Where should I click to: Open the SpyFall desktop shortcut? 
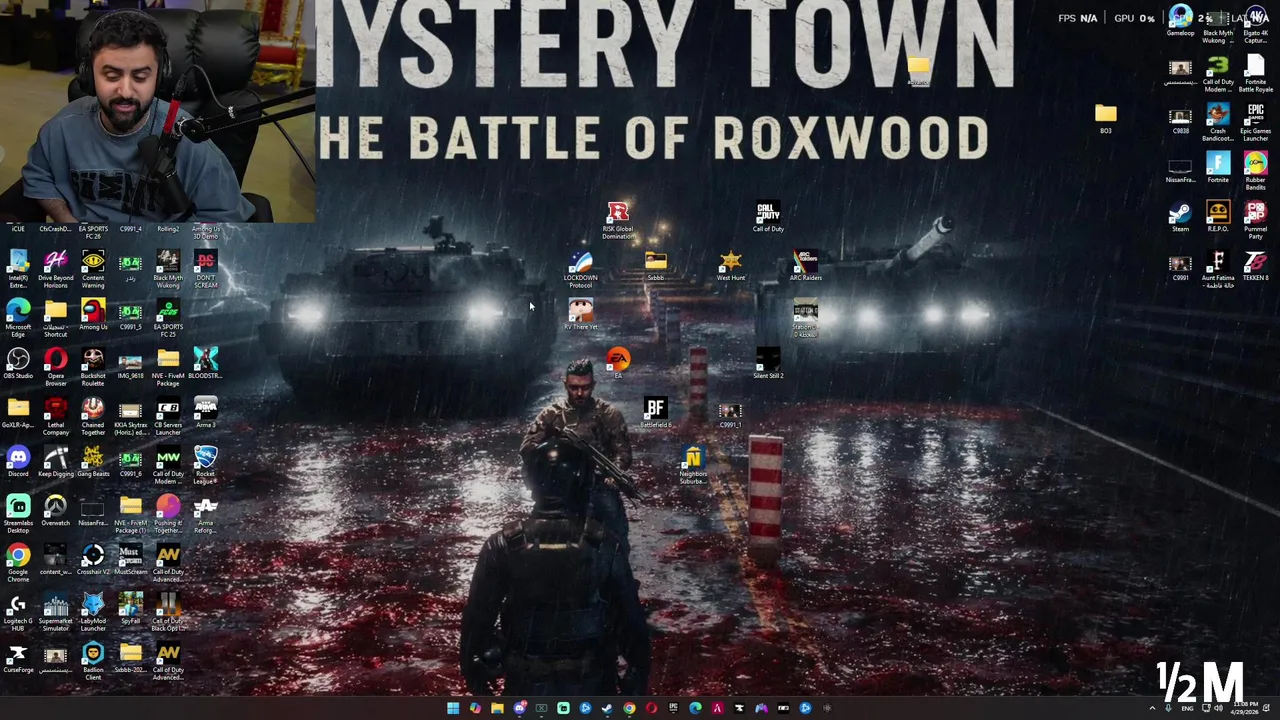click(x=130, y=609)
